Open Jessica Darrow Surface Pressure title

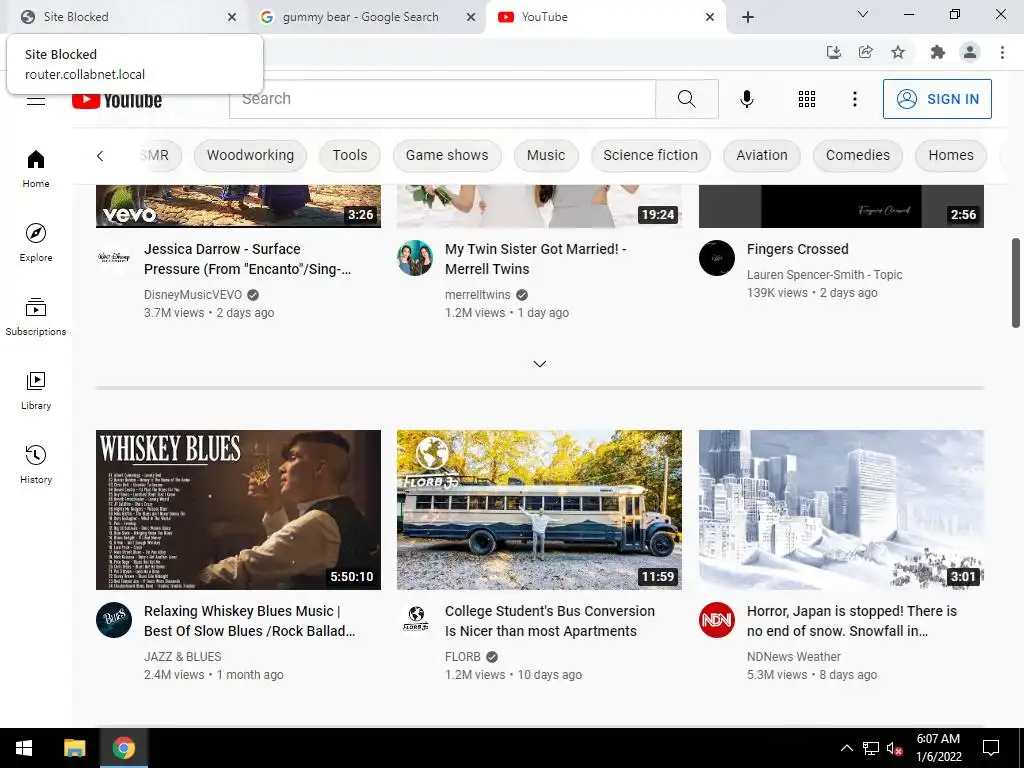248,259
